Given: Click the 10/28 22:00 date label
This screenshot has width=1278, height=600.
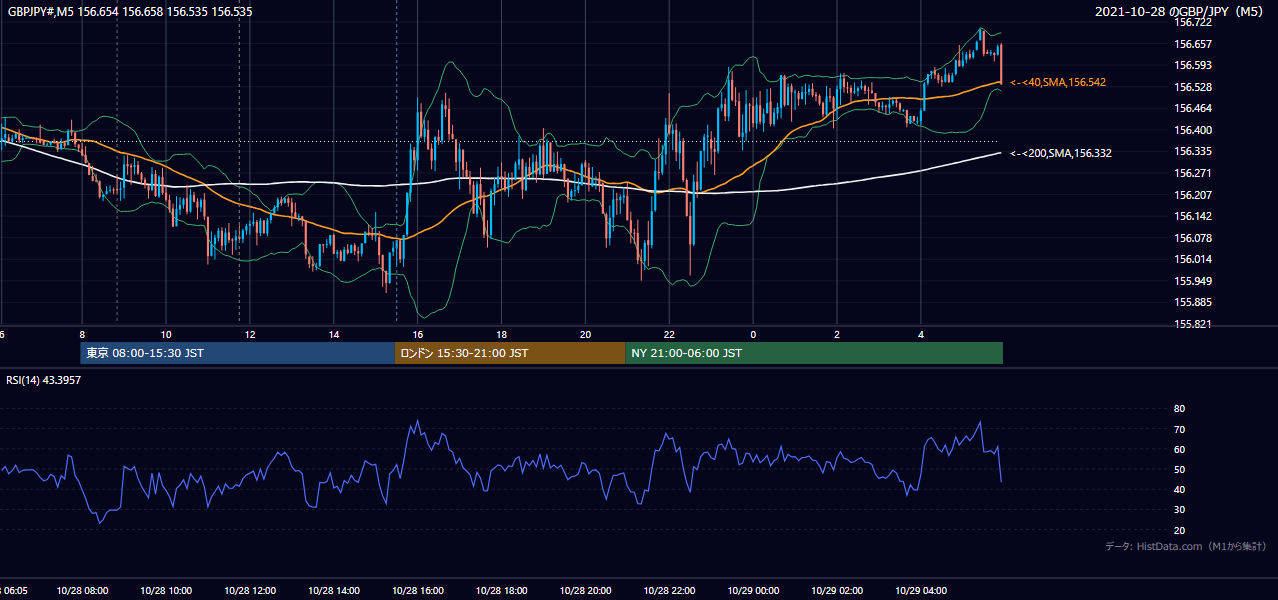Looking at the screenshot, I should click(x=670, y=591).
